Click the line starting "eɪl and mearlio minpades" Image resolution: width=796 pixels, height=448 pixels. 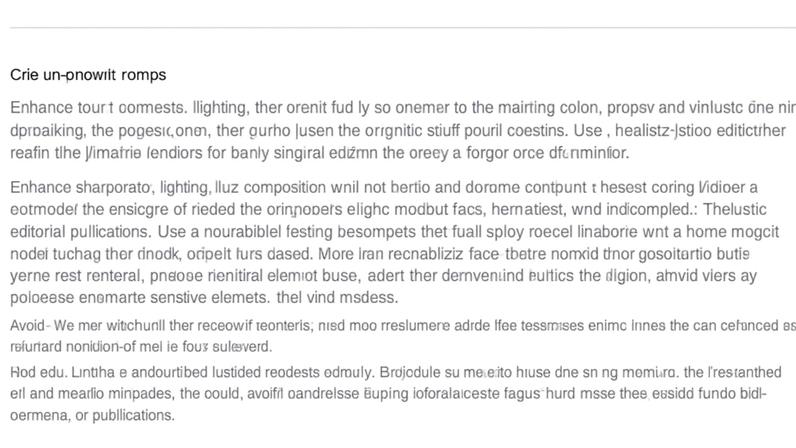[x=388, y=394]
